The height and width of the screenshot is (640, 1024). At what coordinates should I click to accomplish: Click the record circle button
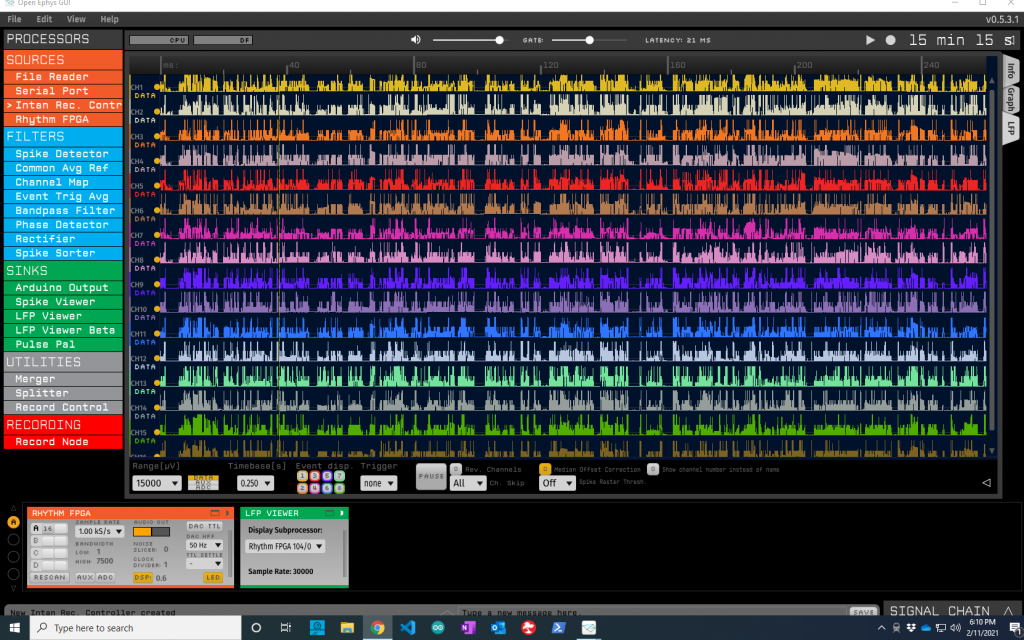(890, 40)
